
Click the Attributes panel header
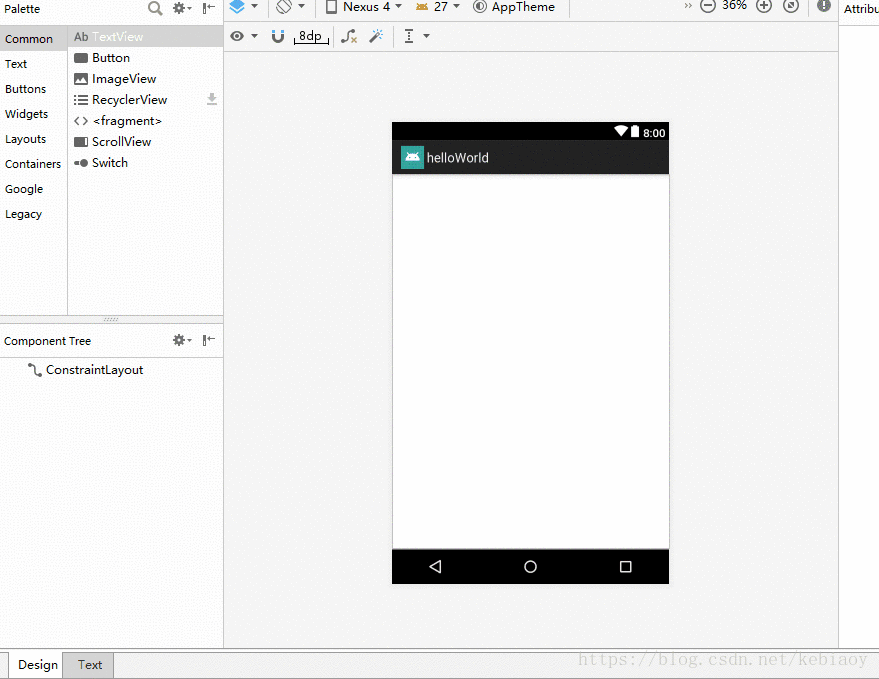[x=862, y=9]
